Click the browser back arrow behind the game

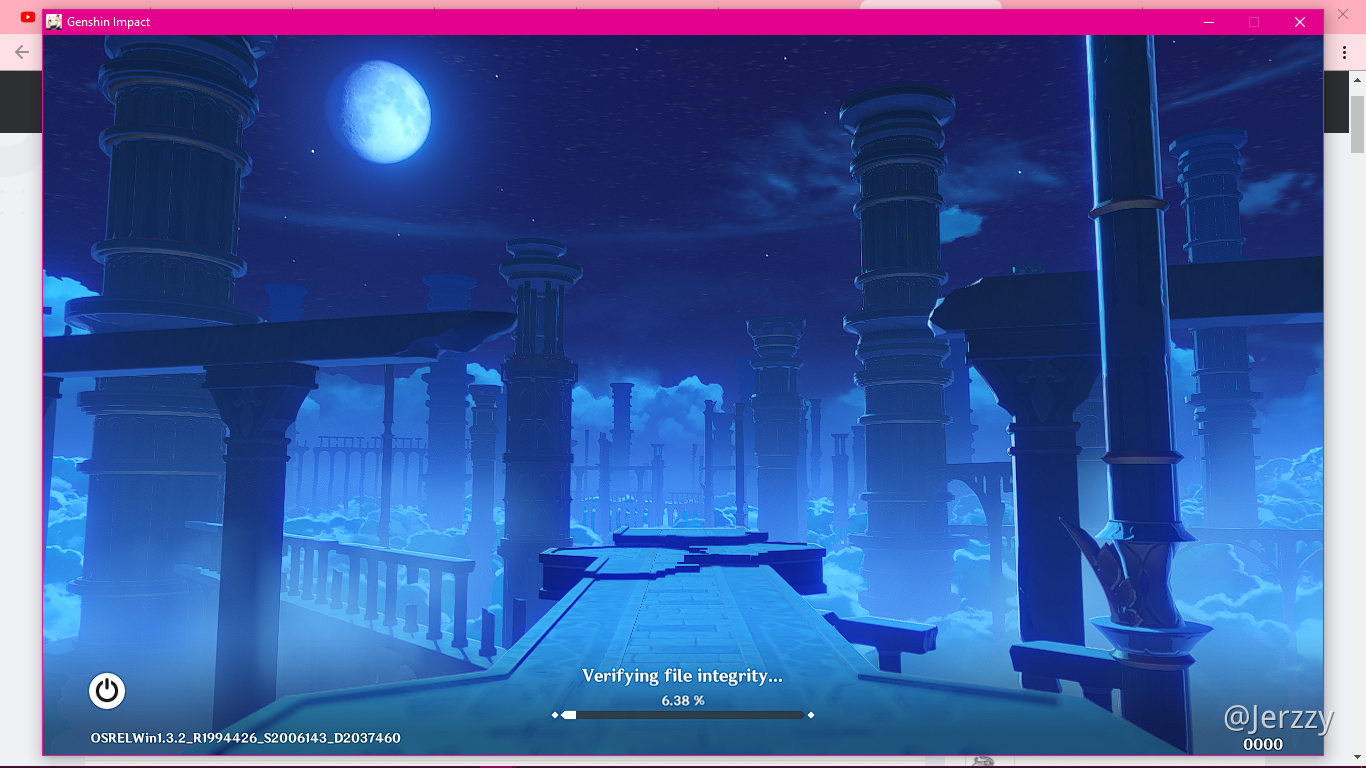(x=22, y=52)
